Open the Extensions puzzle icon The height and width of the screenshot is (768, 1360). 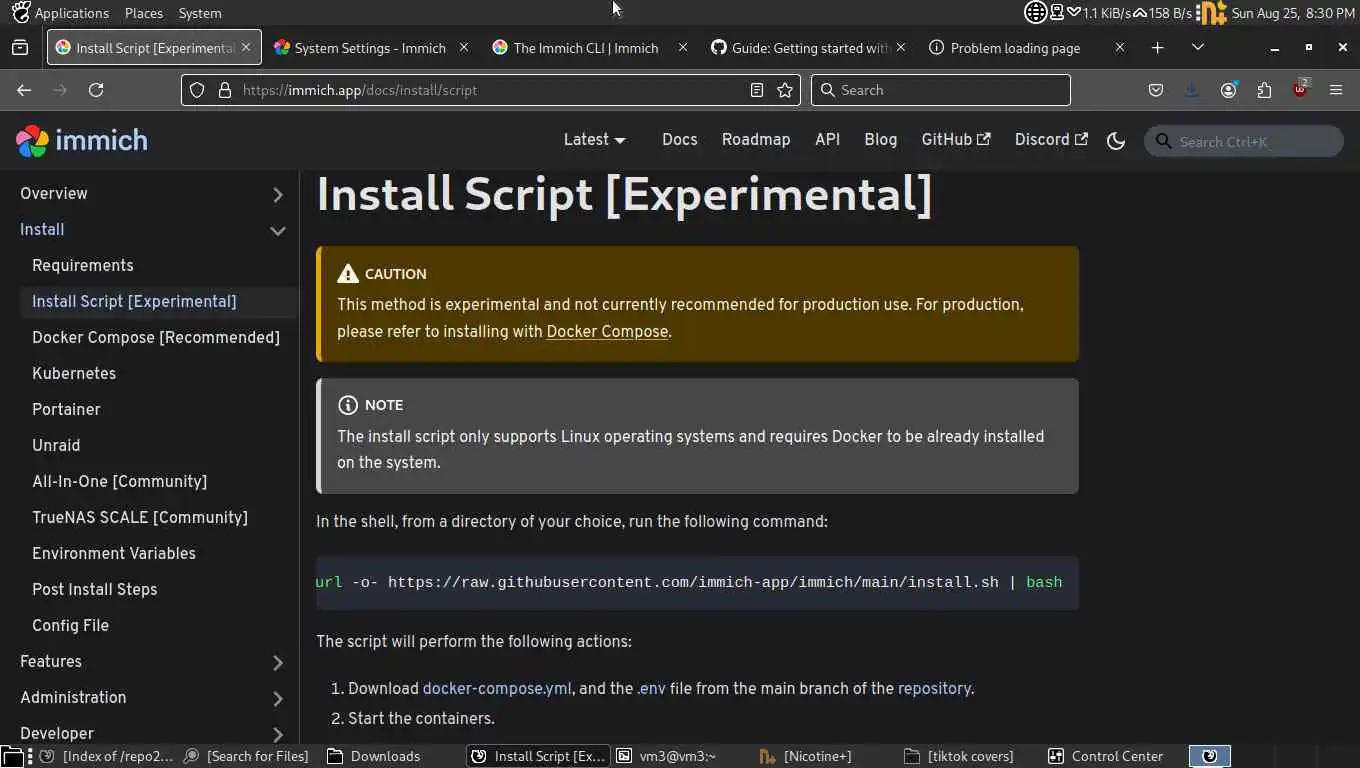click(1264, 90)
